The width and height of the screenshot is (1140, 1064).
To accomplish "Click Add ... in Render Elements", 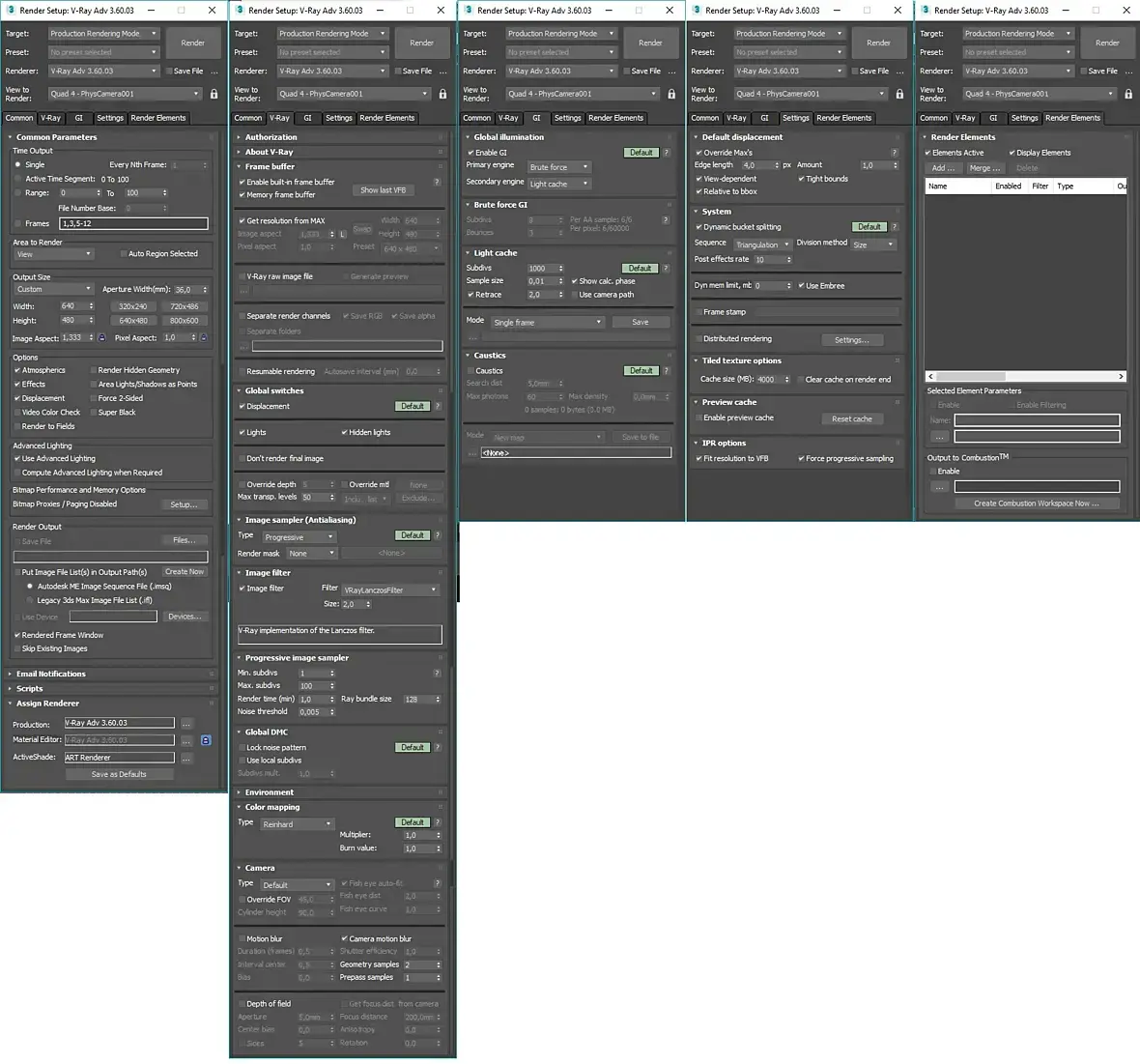I will 944,168.
